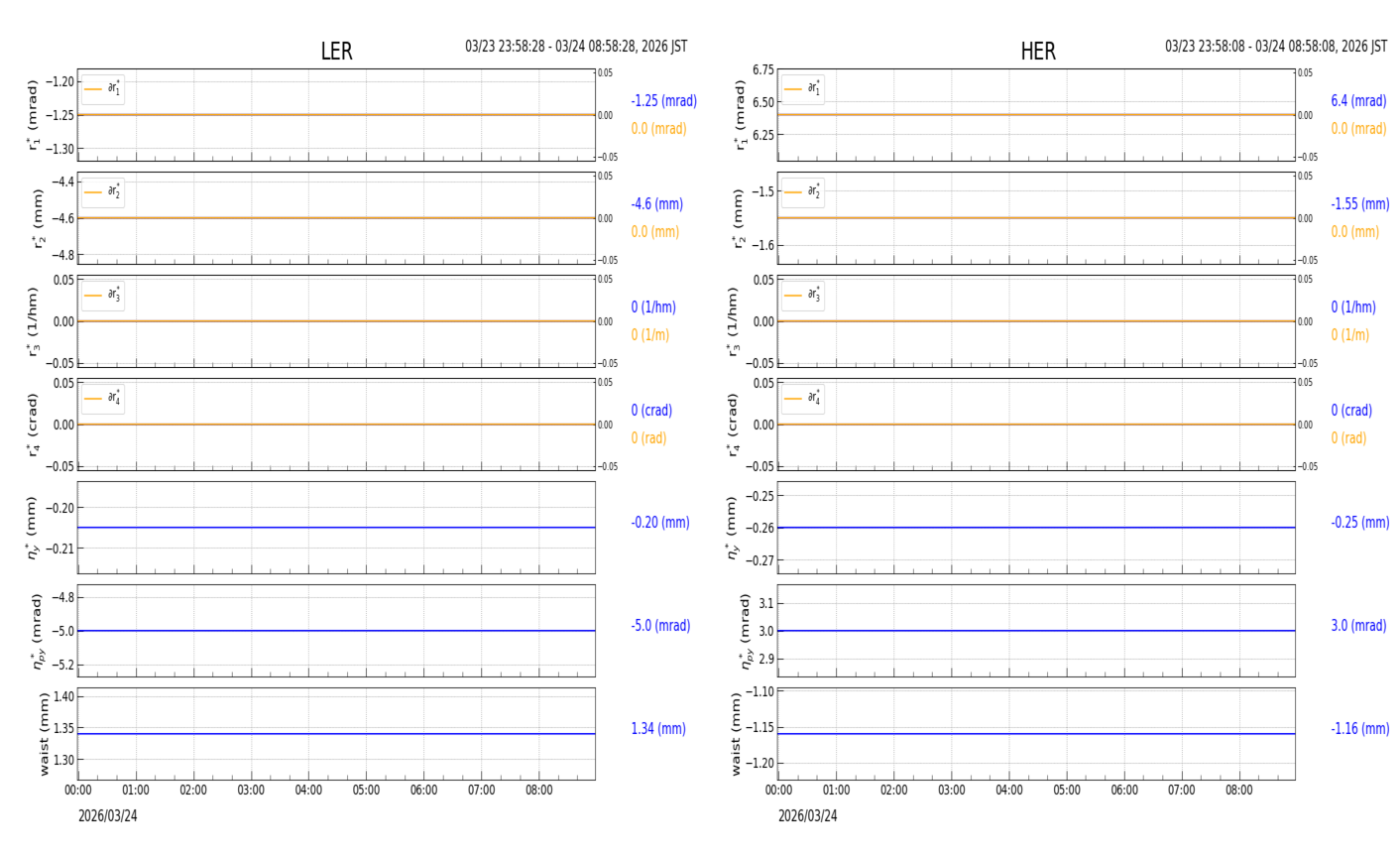
Task: Click the LER r3* (1/hm) axis label
Action: point(33,321)
